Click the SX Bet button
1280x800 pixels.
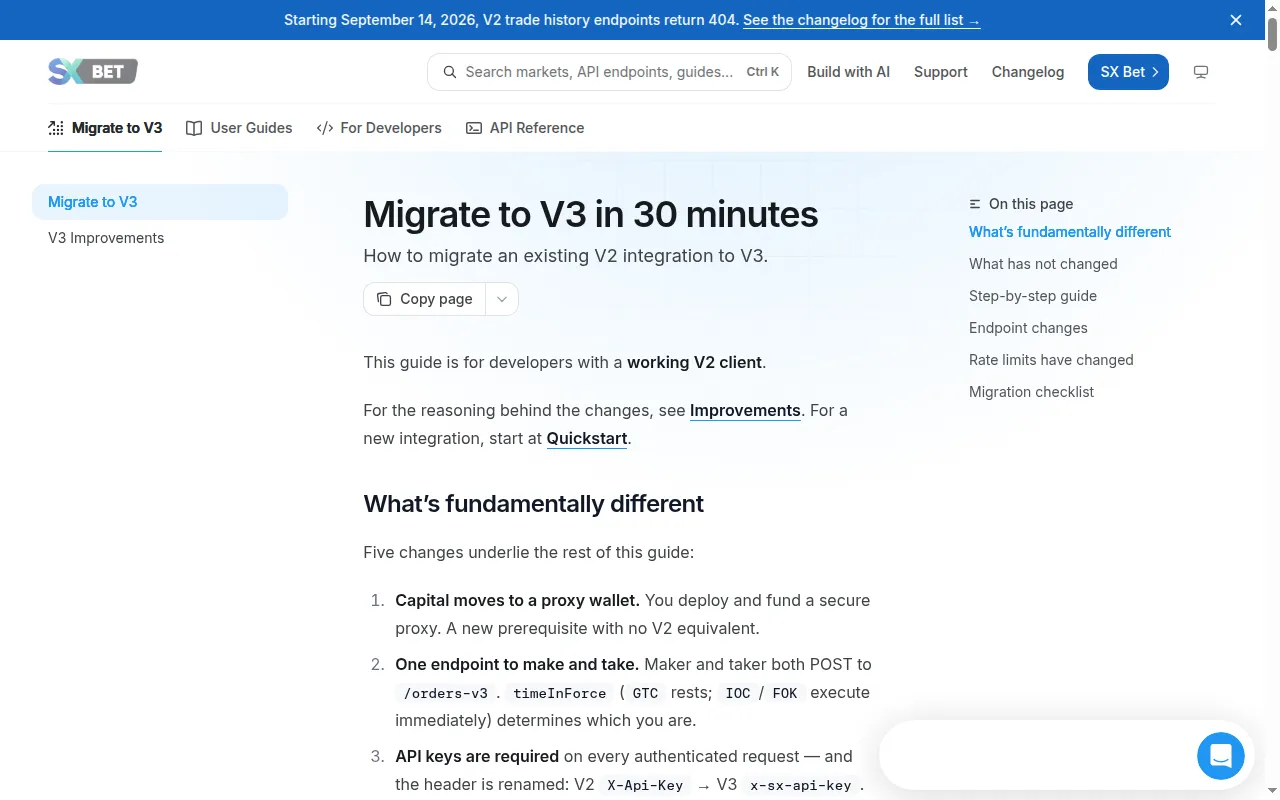tap(1128, 72)
